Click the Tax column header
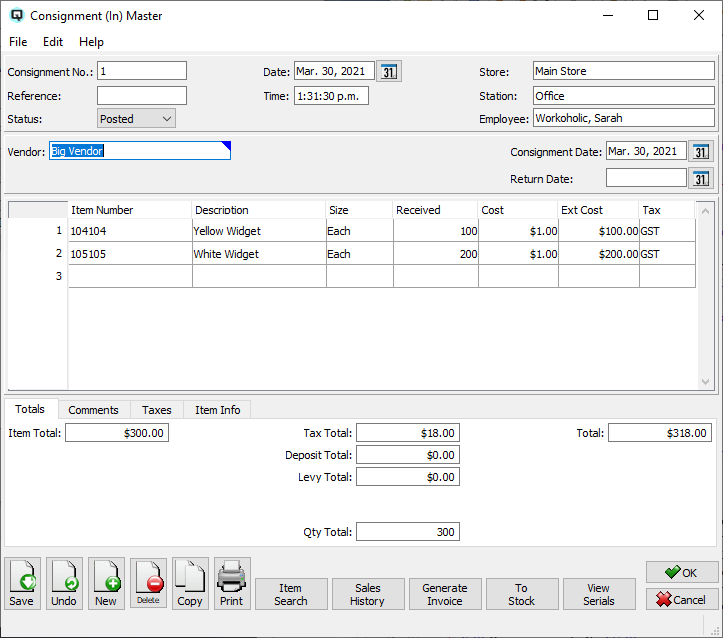723x638 pixels. (667, 210)
